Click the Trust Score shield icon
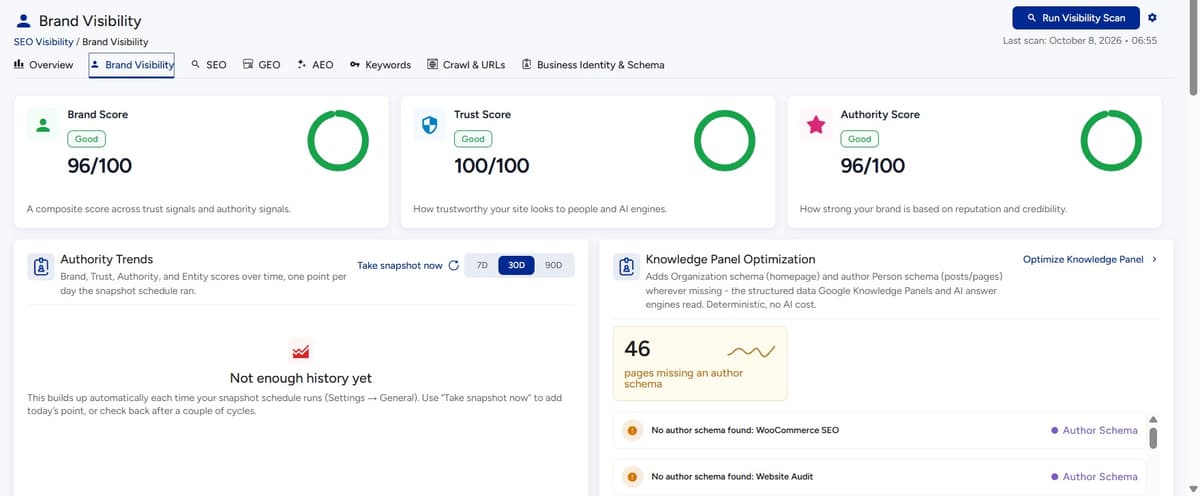The width and height of the screenshot is (1200, 496). 429,125
